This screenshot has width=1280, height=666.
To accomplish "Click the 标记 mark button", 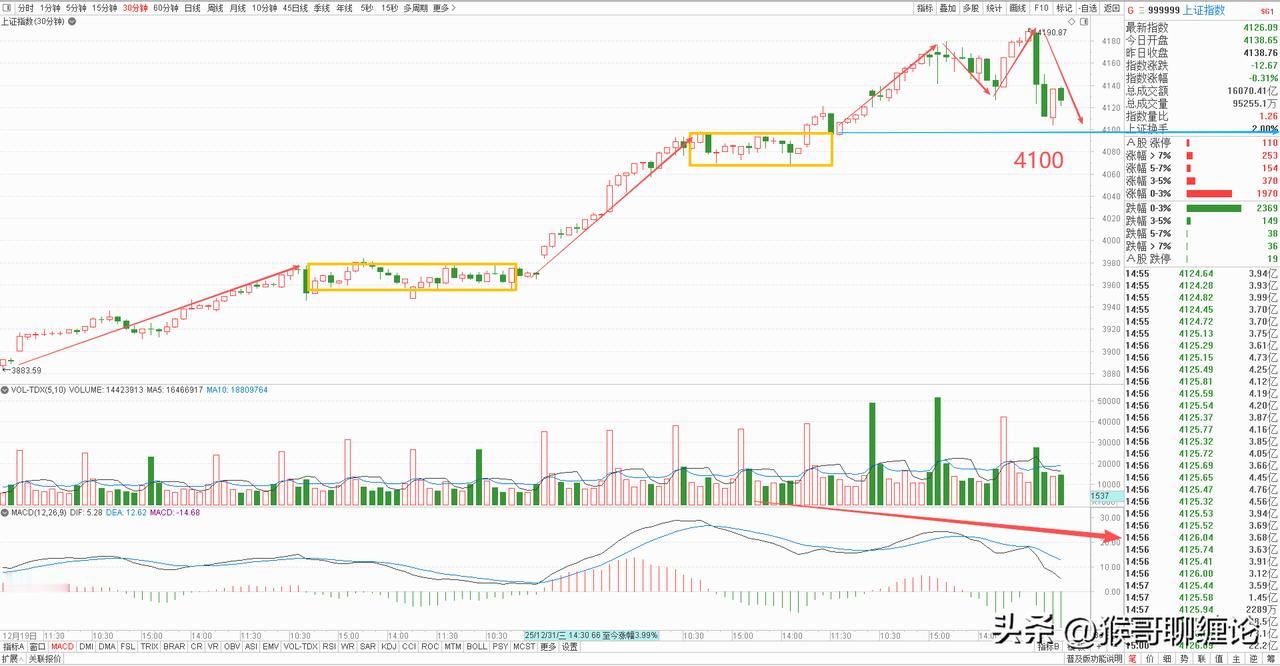I will 1064,7.
